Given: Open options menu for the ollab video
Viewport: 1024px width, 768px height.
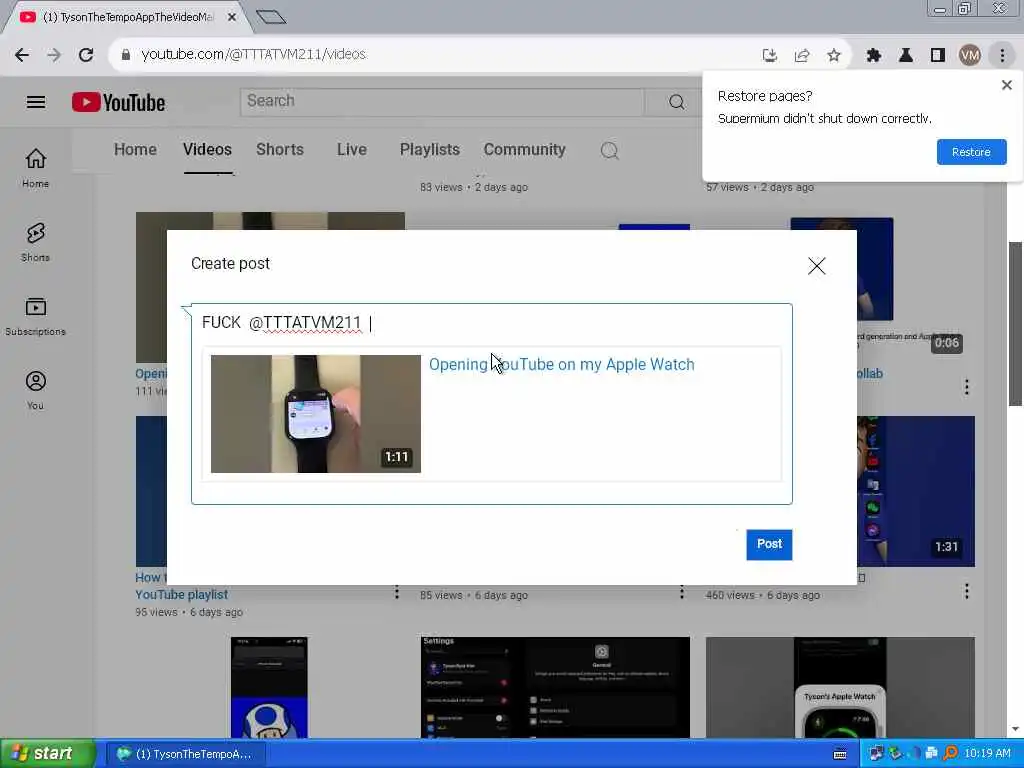Looking at the screenshot, I should point(967,387).
